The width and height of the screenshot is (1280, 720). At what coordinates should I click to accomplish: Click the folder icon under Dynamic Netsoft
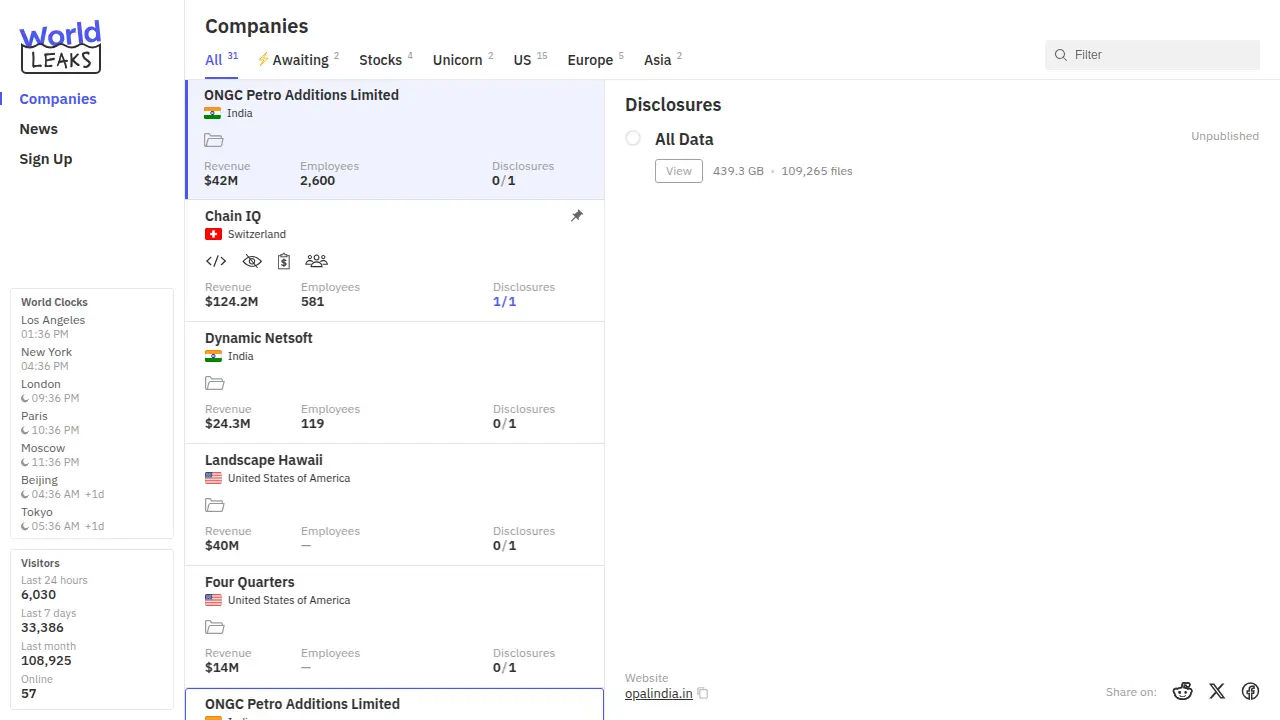pyautogui.click(x=215, y=384)
